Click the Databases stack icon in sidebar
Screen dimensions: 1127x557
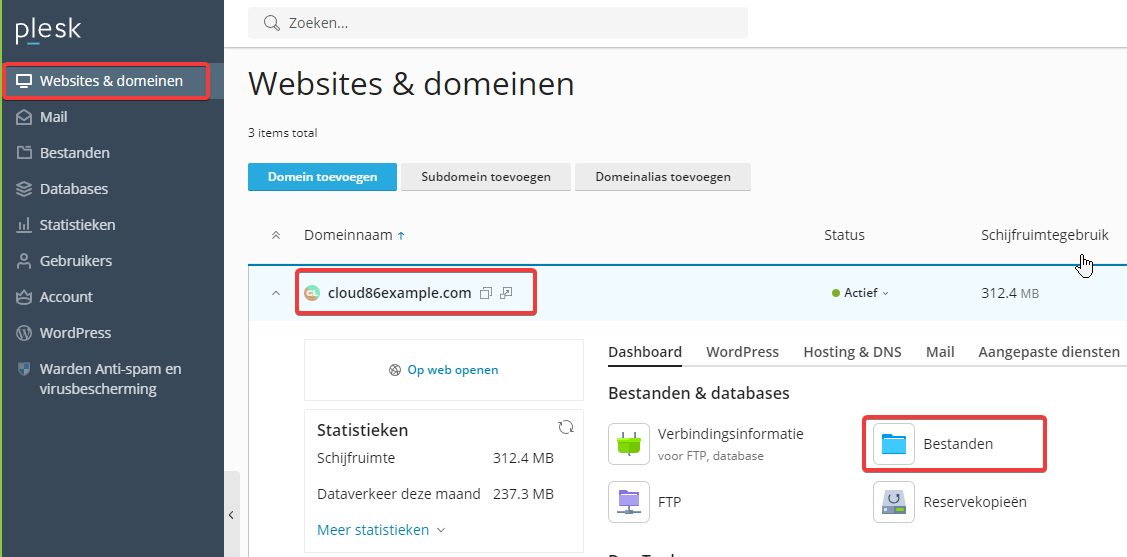(24, 189)
